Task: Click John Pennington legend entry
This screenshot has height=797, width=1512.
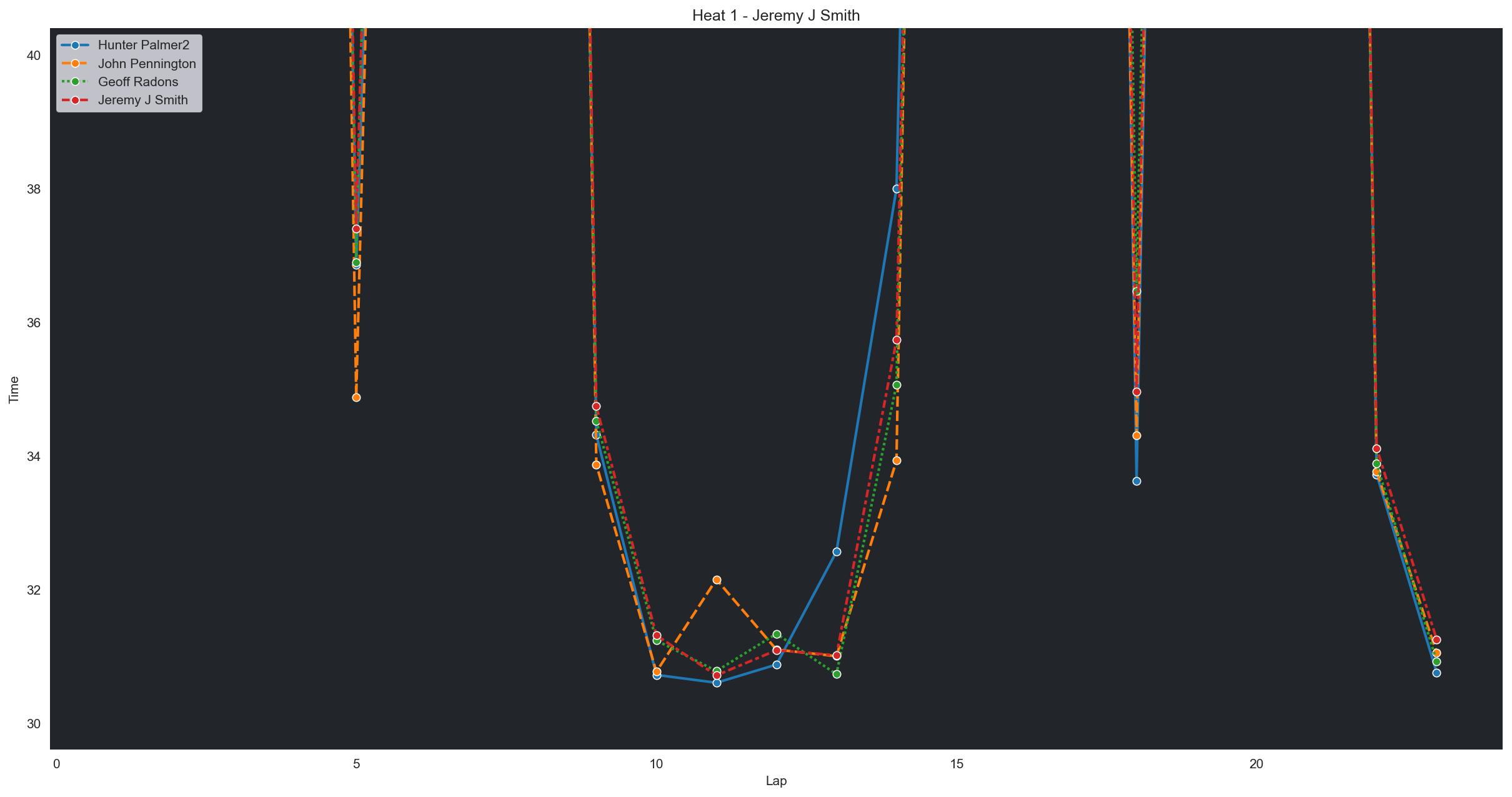Action: coord(147,64)
